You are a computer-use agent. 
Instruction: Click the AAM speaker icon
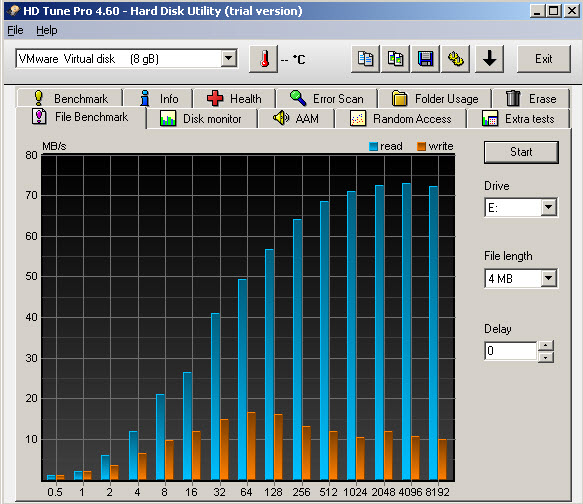click(281, 118)
